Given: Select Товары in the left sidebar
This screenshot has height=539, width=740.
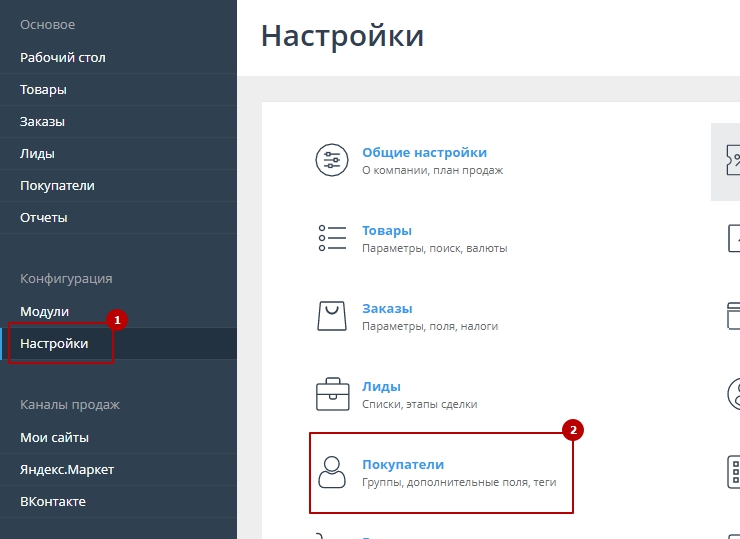Looking at the screenshot, I should [x=43, y=90].
